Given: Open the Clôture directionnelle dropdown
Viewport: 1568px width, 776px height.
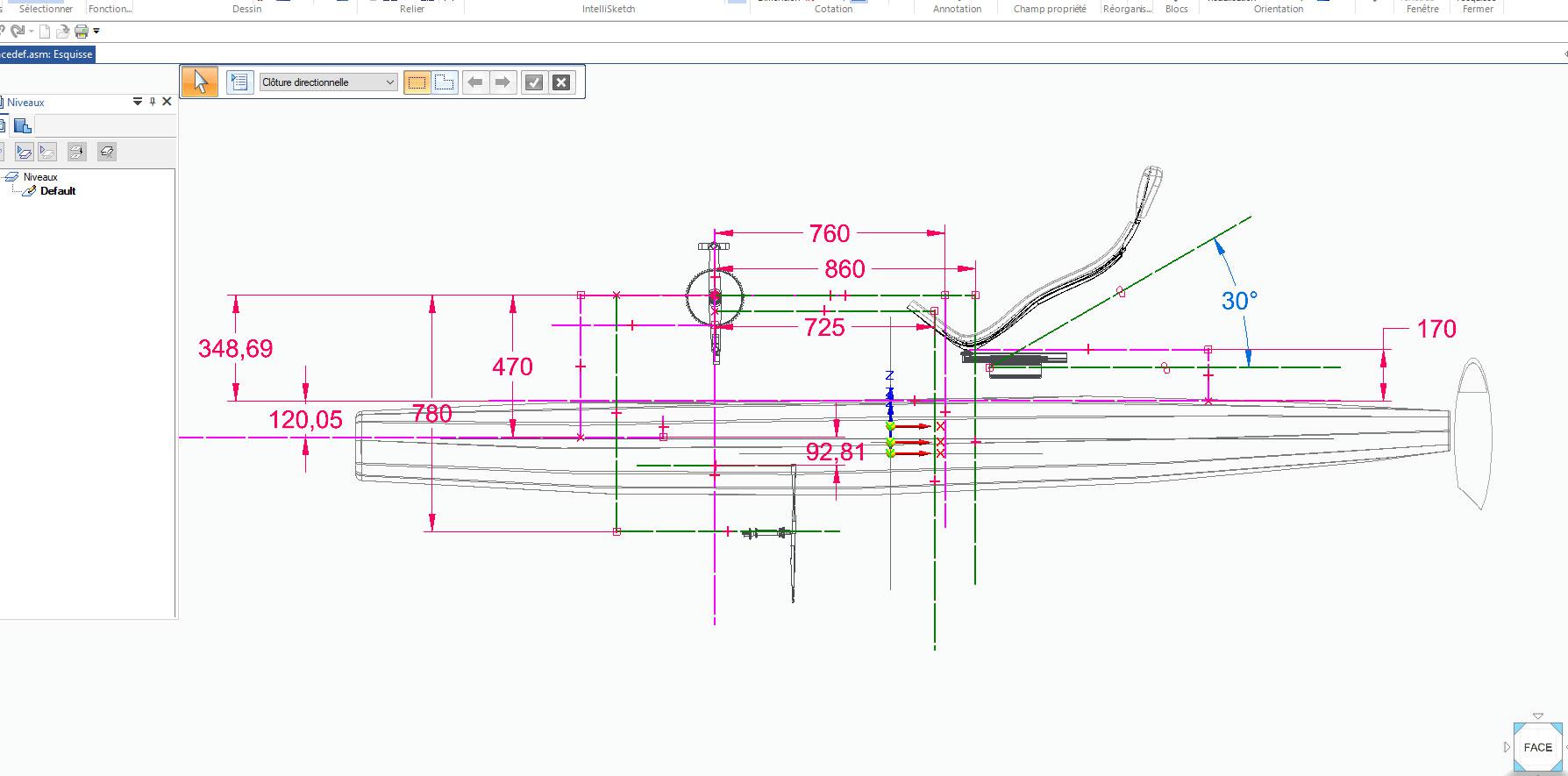Looking at the screenshot, I should point(328,82).
